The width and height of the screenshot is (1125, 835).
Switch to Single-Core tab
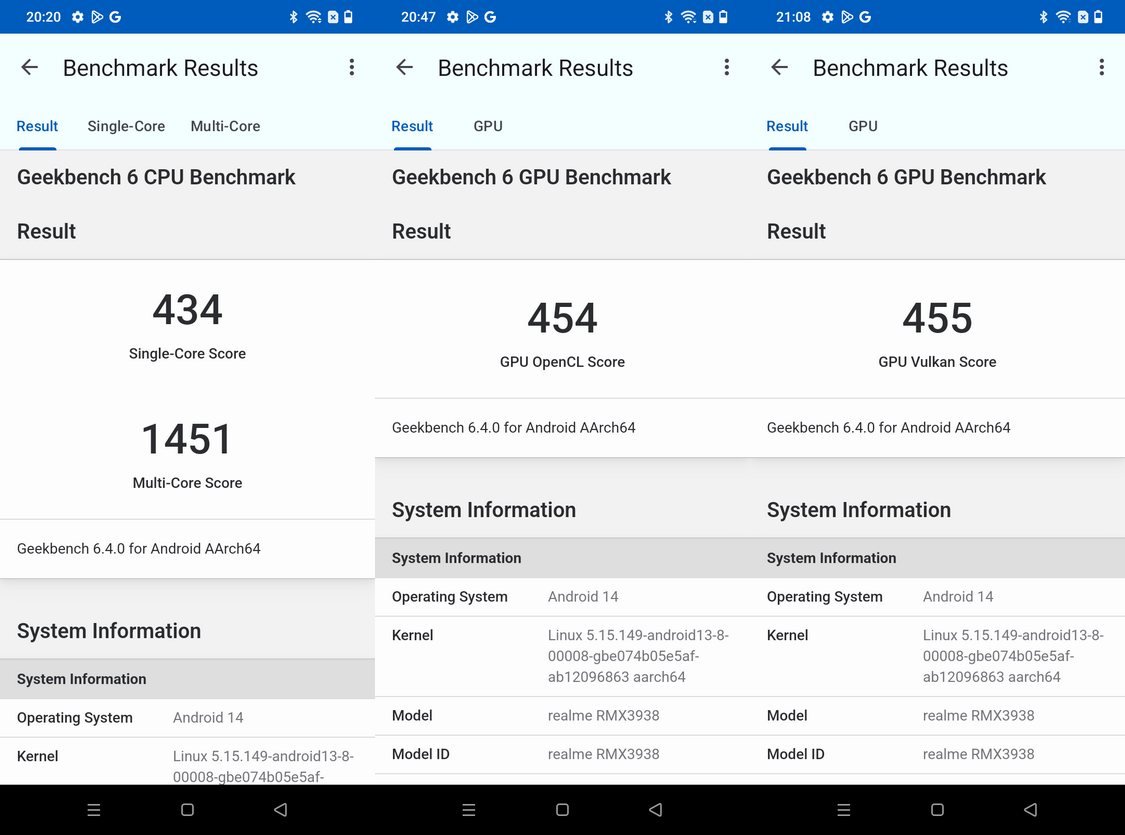point(126,126)
